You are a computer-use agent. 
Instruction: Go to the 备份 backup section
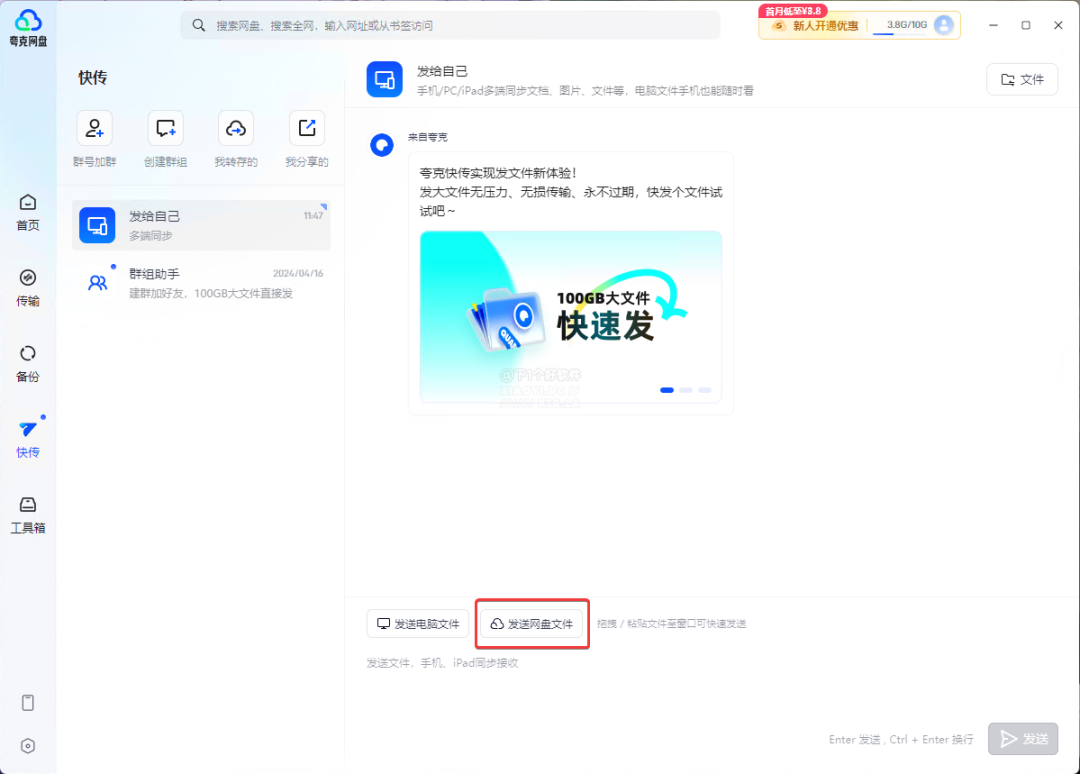tap(28, 364)
